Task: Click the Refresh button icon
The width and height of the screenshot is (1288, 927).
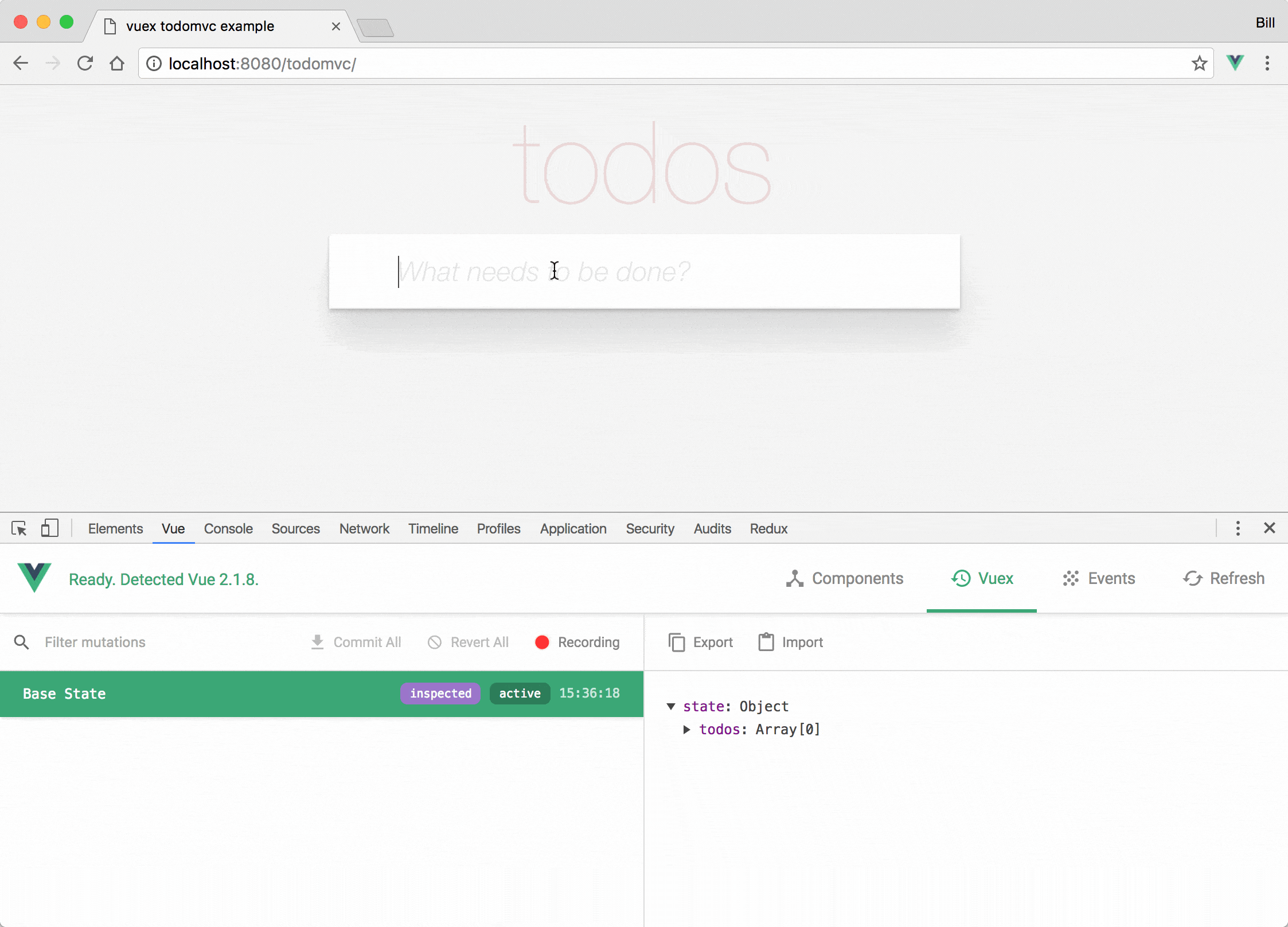Action: tap(1193, 578)
